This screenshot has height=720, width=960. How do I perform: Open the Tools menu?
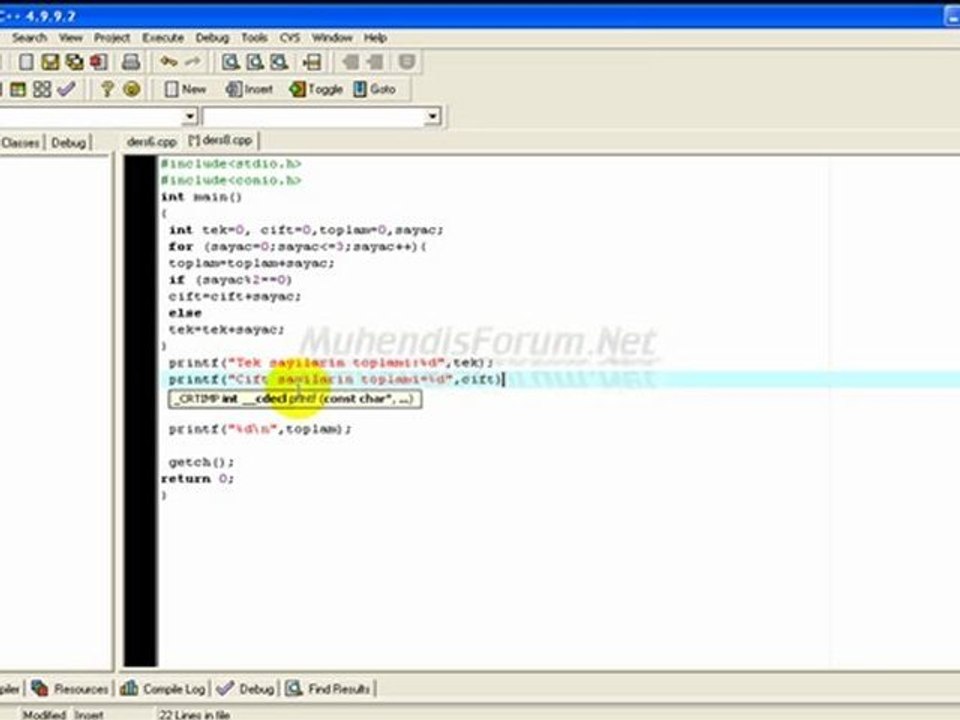[x=254, y=38]
